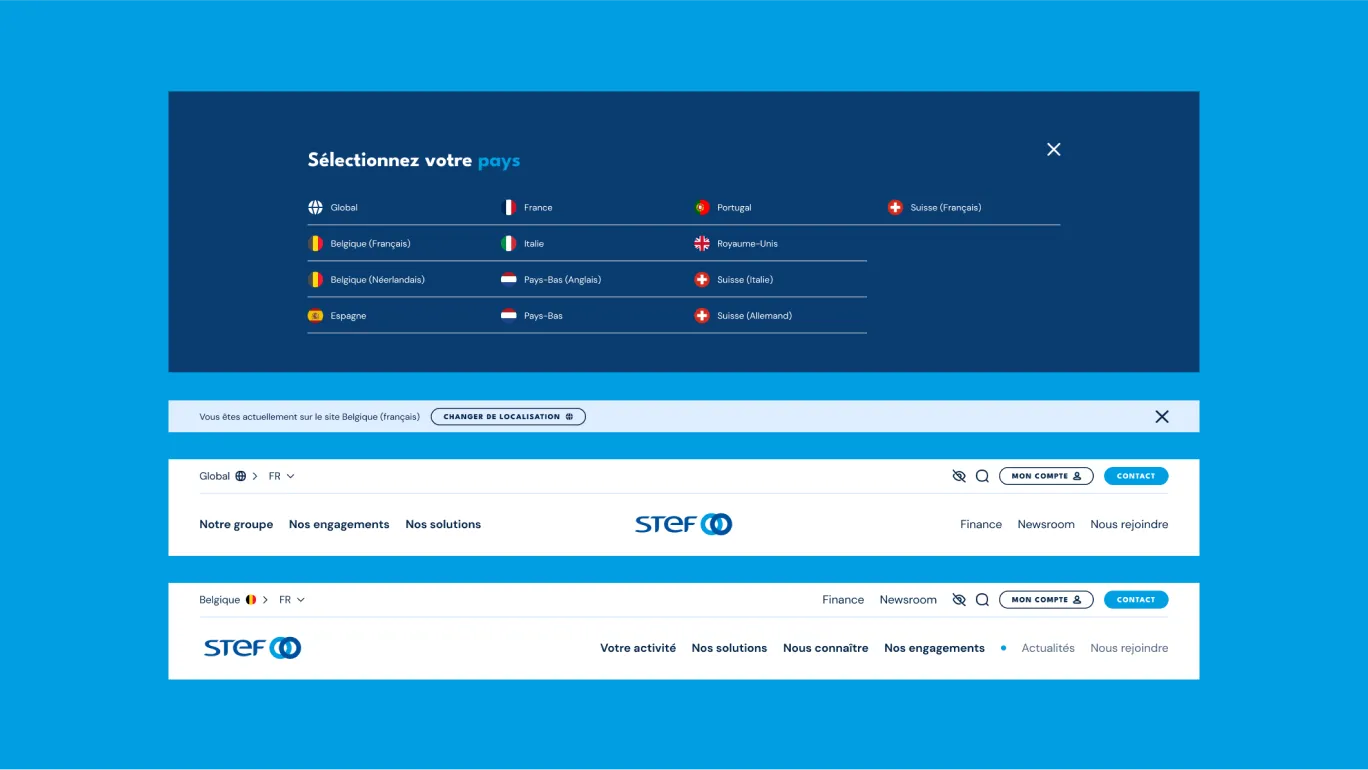This screenshot has width=1368, height=770.
Task: Click Mon Compte in Global header
Action: coord(1046,476)
